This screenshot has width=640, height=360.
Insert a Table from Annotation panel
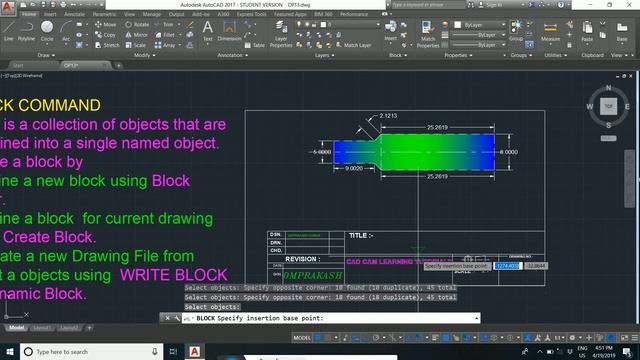click(x=255, y=45)
